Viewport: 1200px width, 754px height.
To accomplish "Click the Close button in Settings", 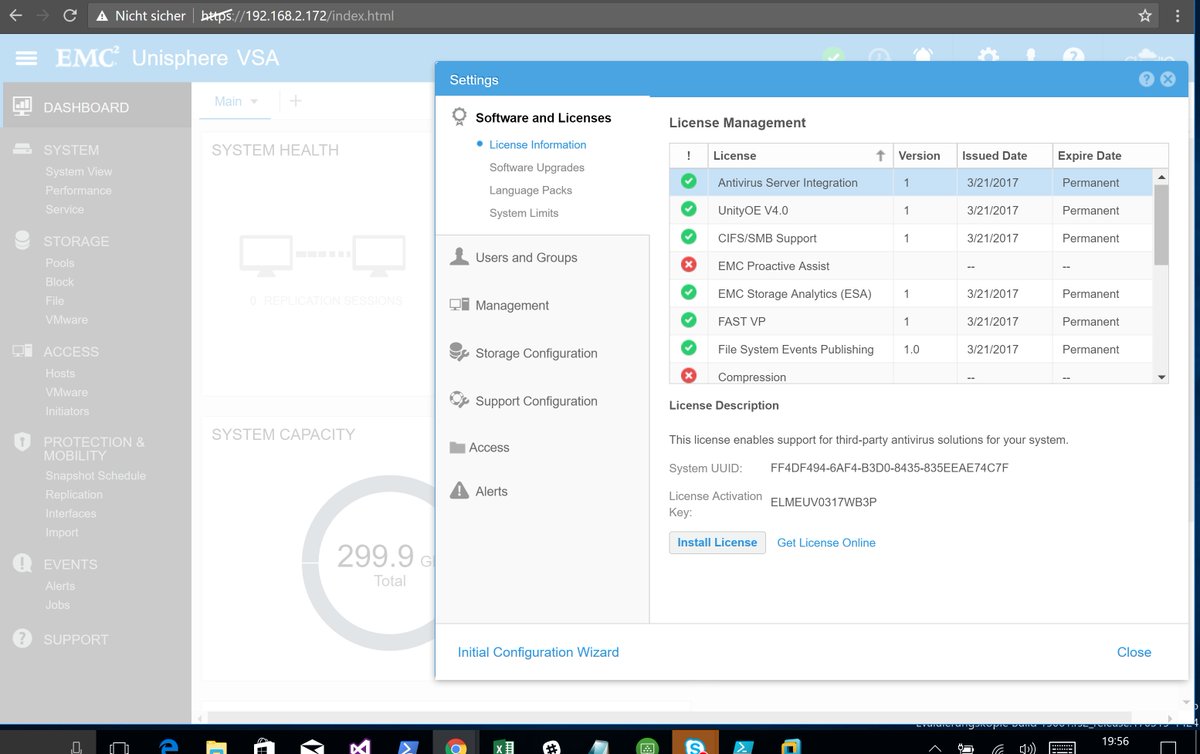I will pos(1134,652).
